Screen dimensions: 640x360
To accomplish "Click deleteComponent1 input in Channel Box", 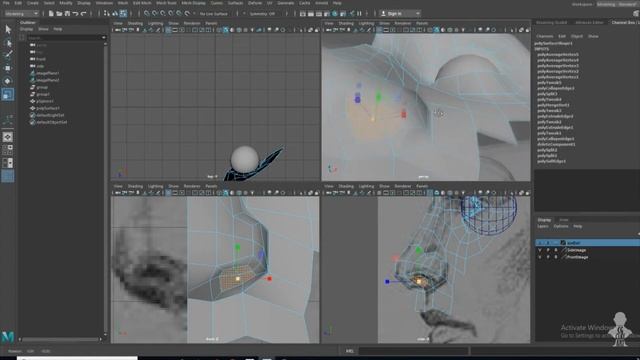I will [556, 144].
